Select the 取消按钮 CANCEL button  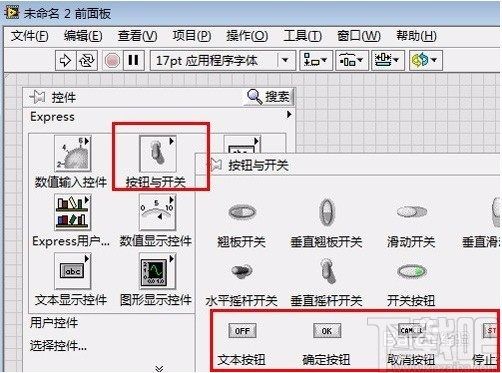(411, 331)
